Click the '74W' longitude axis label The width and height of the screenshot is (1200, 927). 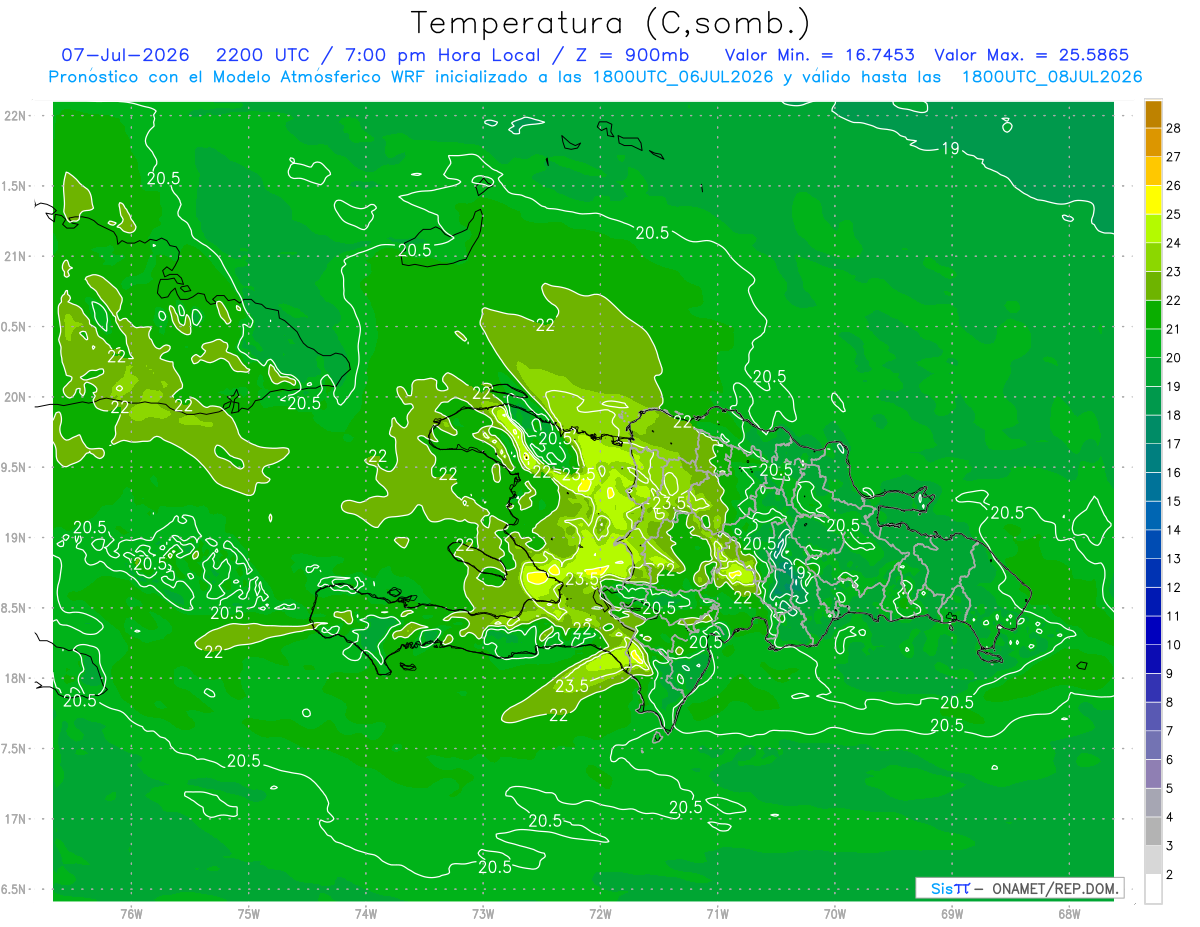pyautogui.click(x=366, y=914)
